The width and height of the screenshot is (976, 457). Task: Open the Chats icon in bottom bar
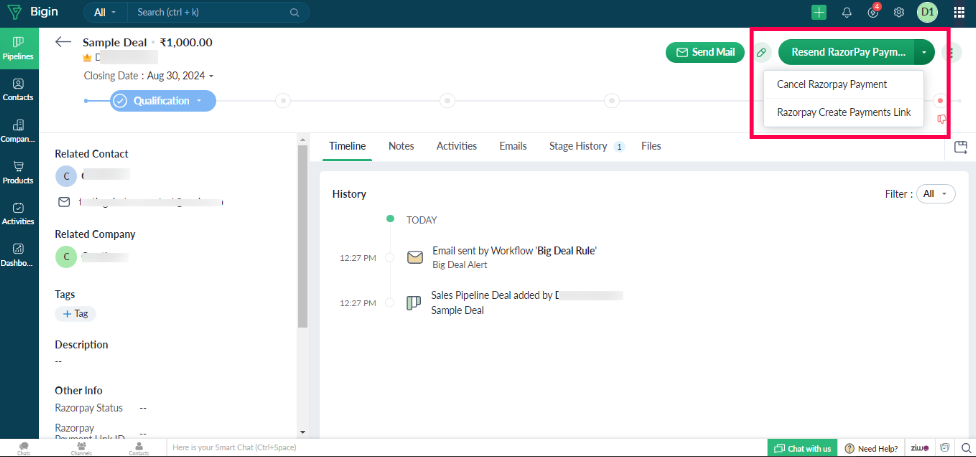(x=24, y=448)
